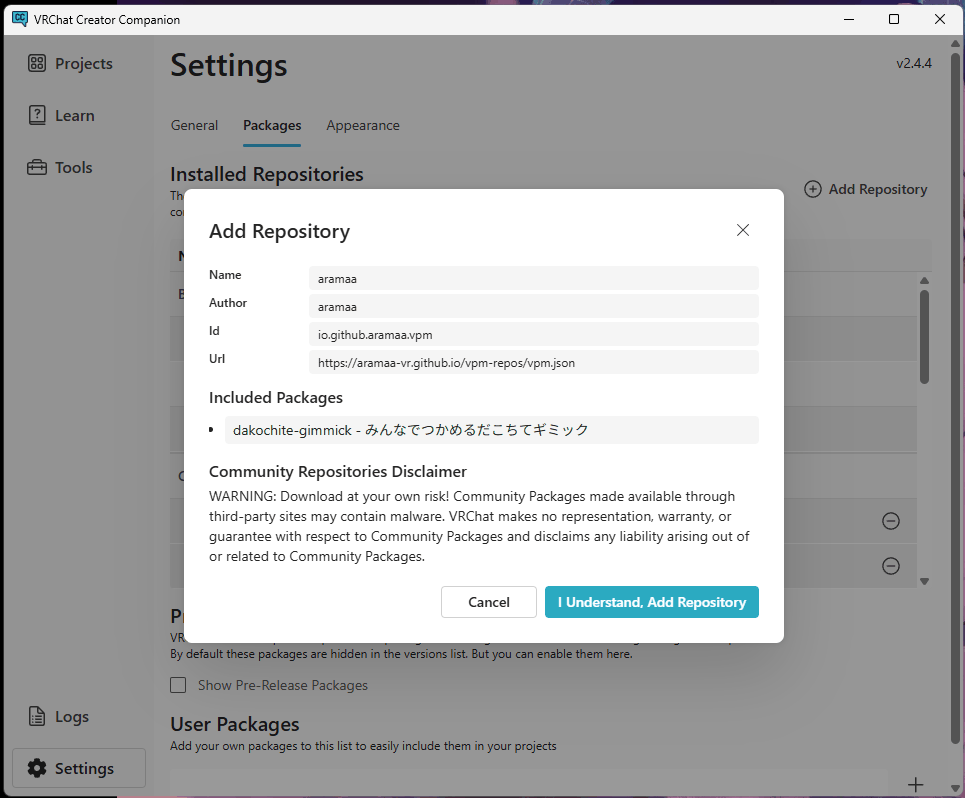The height and width of the screenshot is (798, 965).
Task: Toggle Show Pre-Release Packages checkbox
Action: [x=178, y=685]
